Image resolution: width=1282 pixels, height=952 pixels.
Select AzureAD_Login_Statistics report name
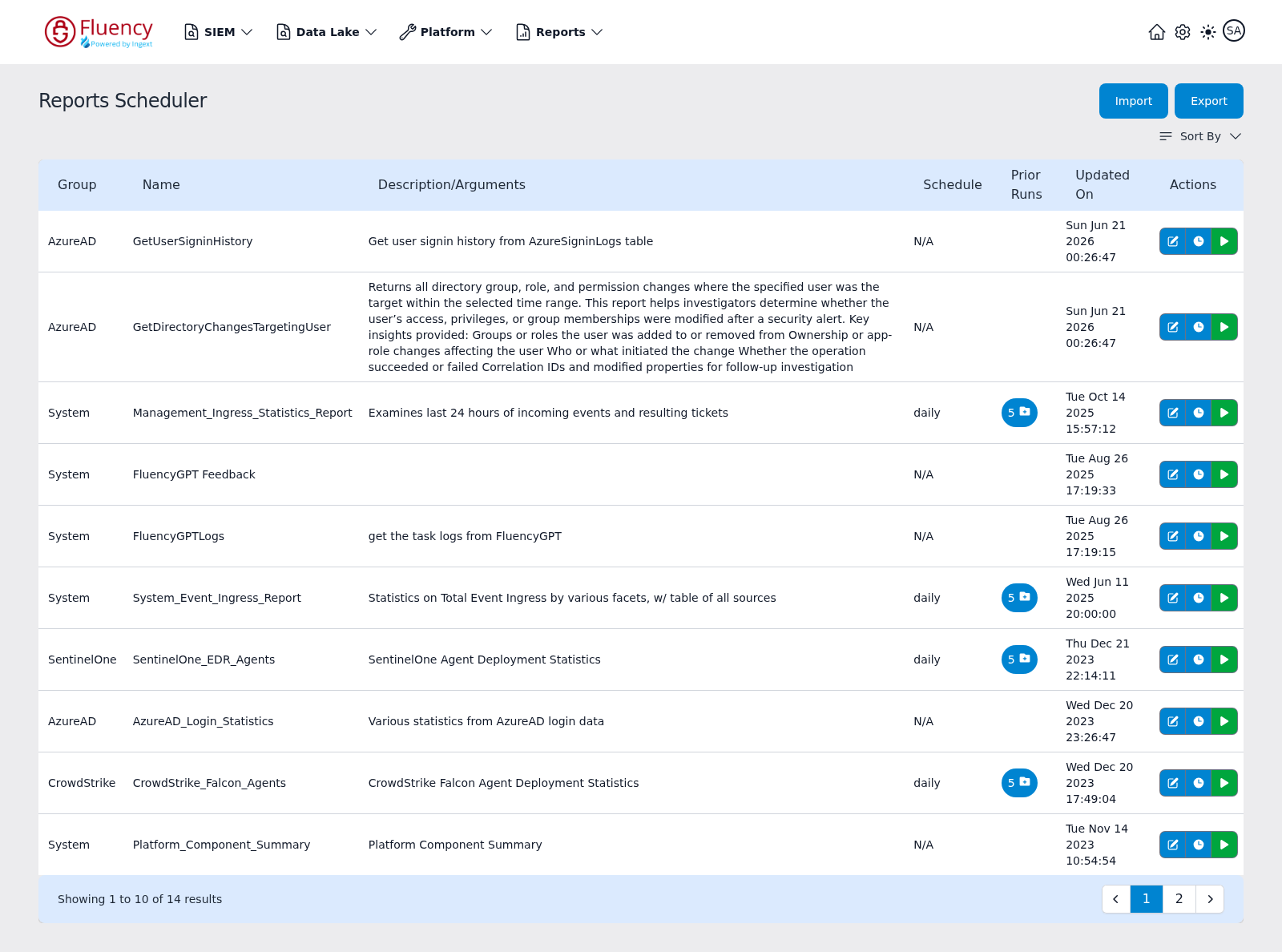(x=203, y=721)
